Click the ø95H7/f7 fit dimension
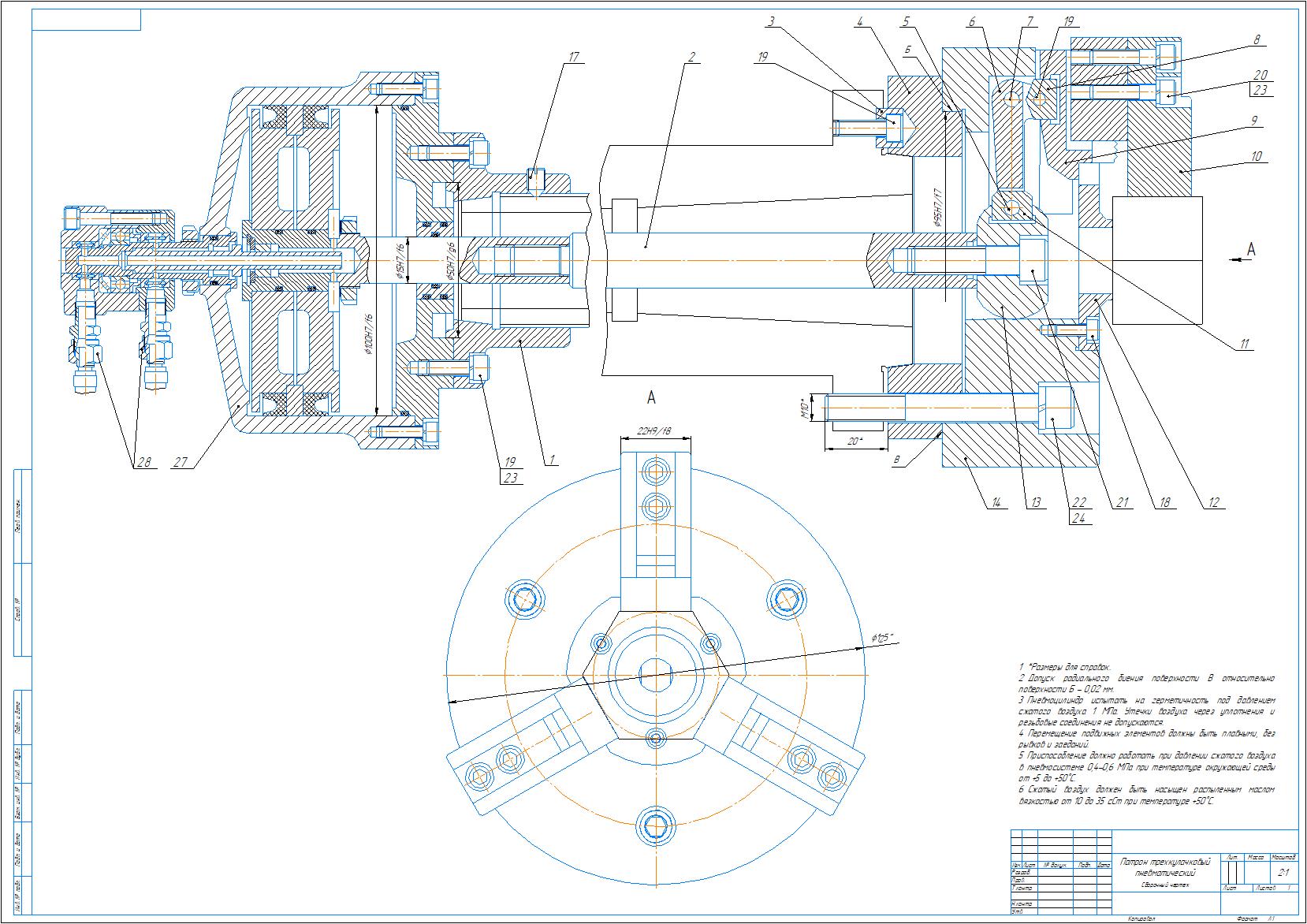The width and height of the screenshot is (1307, 924). tap(938, 207)
